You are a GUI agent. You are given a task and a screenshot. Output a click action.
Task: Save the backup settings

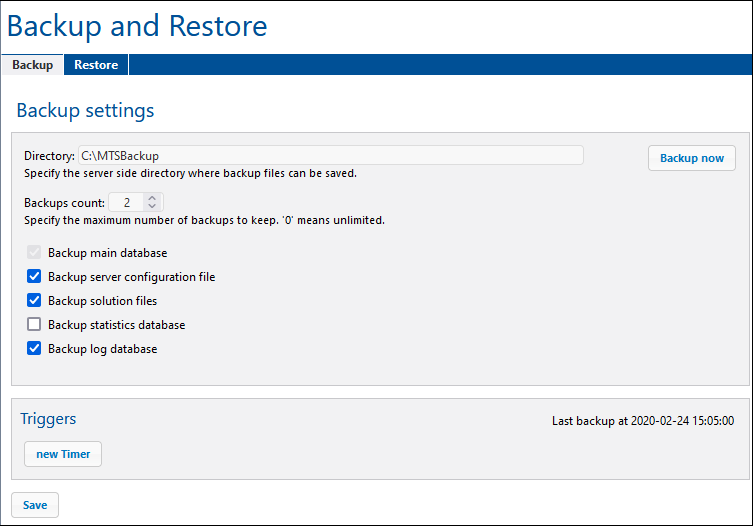(x=35, y=505)
